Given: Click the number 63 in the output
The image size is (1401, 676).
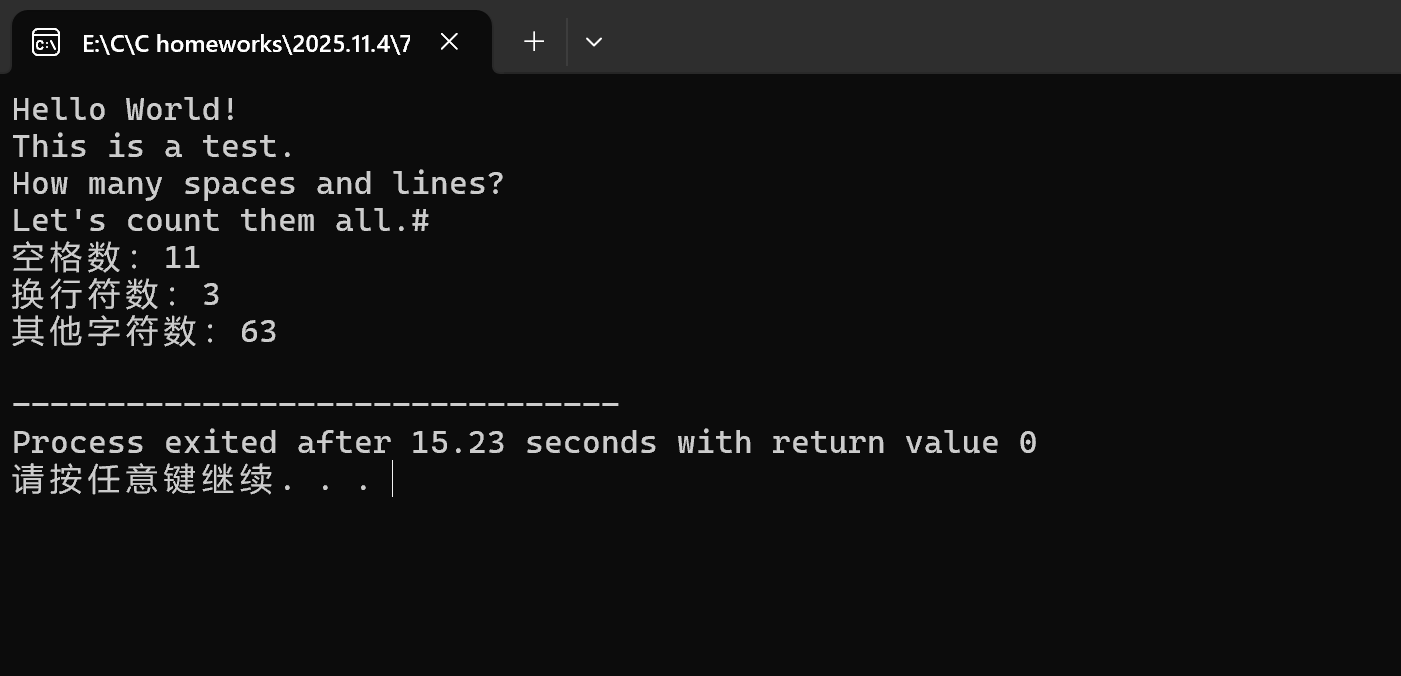Looking at the screenshot, I should [x=259, y=332].
